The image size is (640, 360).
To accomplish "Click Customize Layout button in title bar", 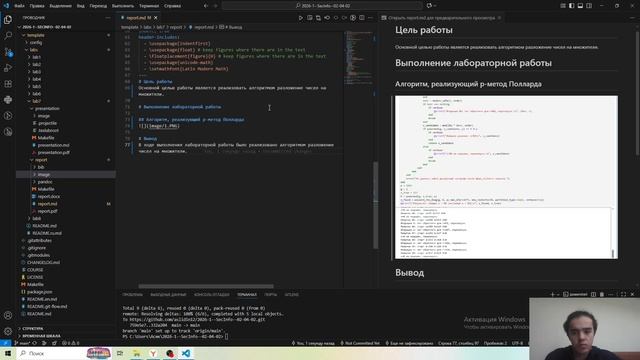I will 563,6.
